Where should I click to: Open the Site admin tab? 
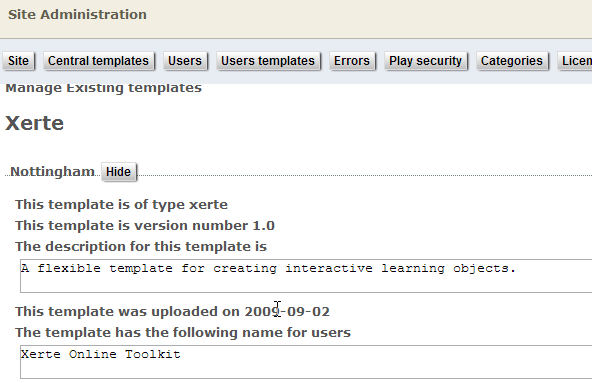coord(18,61)
